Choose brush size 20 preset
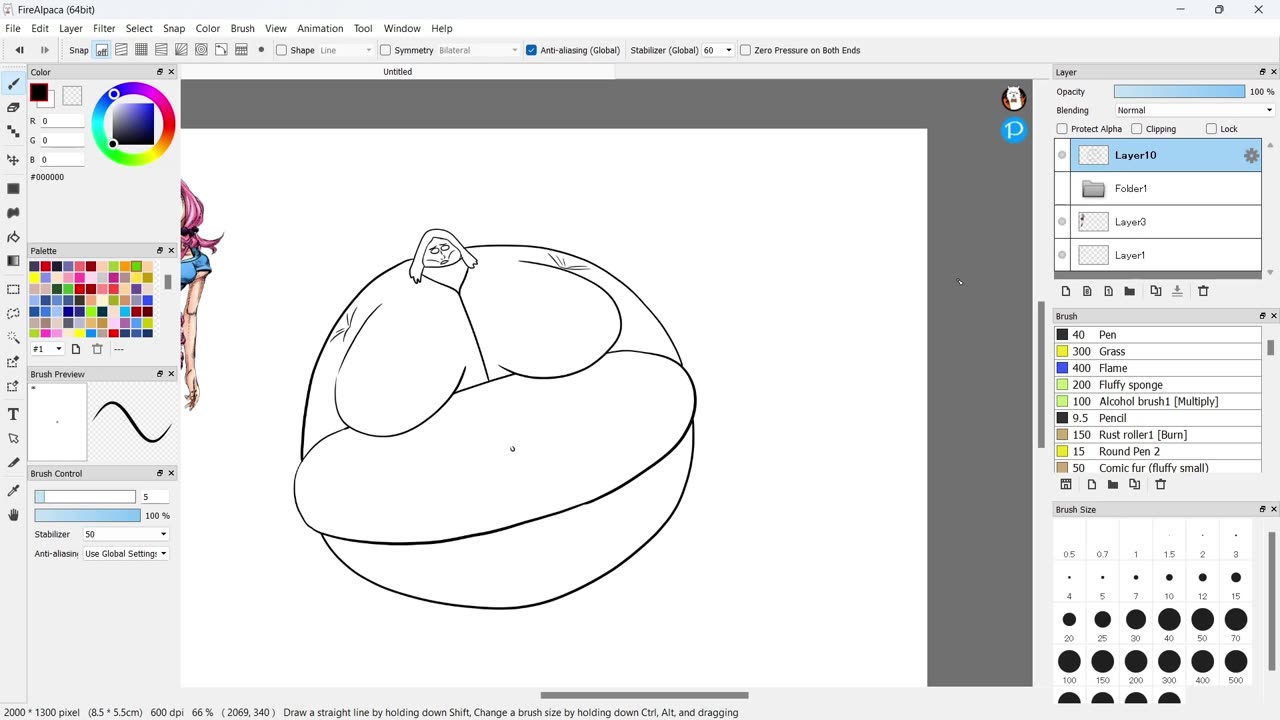 1069,625
